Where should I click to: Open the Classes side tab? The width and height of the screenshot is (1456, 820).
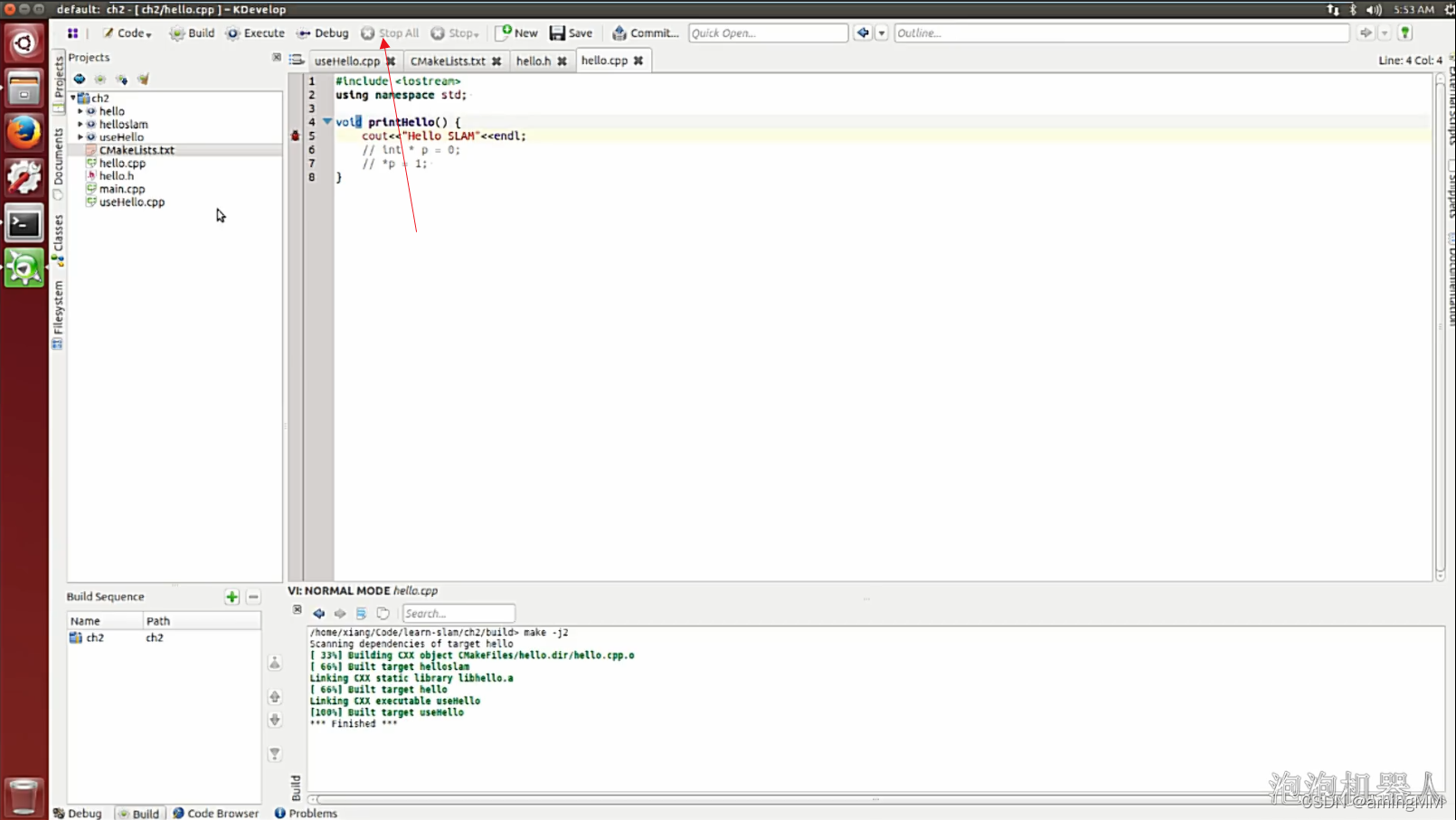(58, 239)
